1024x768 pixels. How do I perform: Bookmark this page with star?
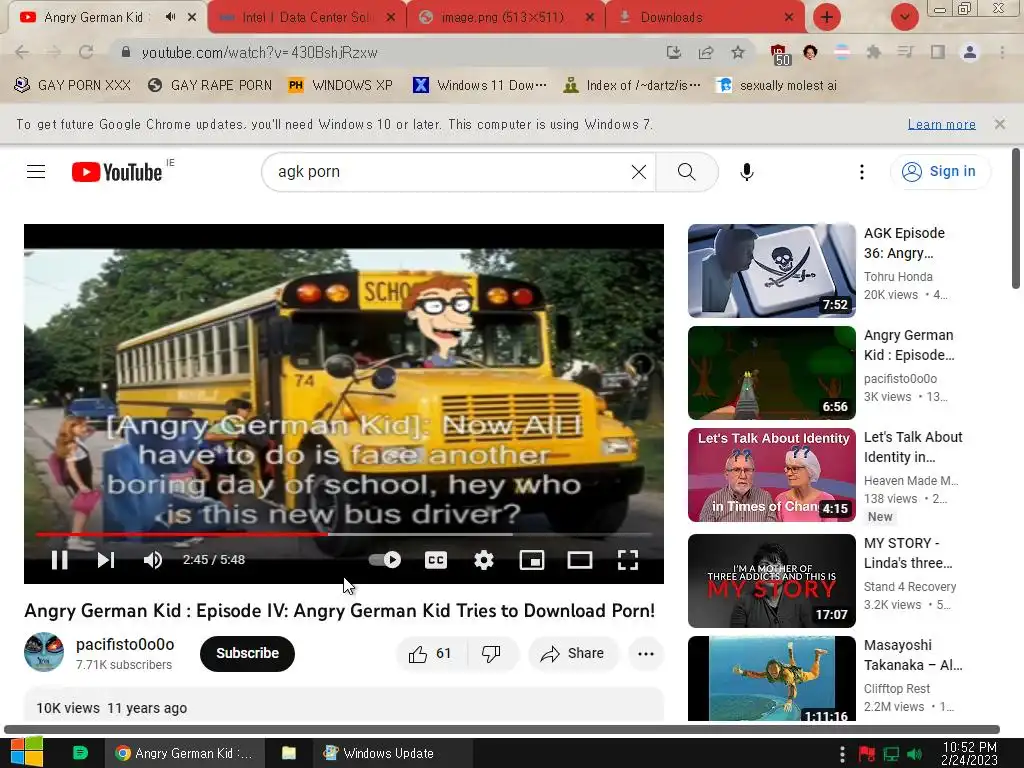pos(737,52)
